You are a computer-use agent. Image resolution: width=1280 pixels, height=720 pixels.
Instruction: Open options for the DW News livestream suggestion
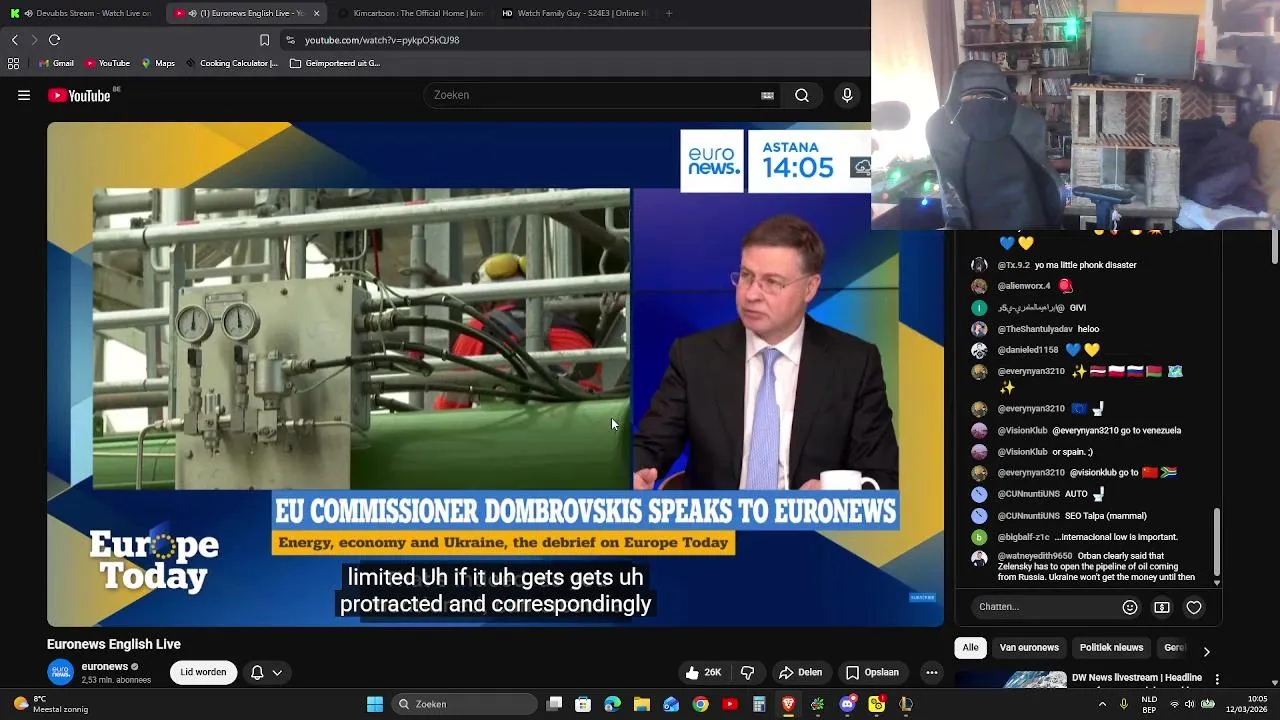point(1217,680)
